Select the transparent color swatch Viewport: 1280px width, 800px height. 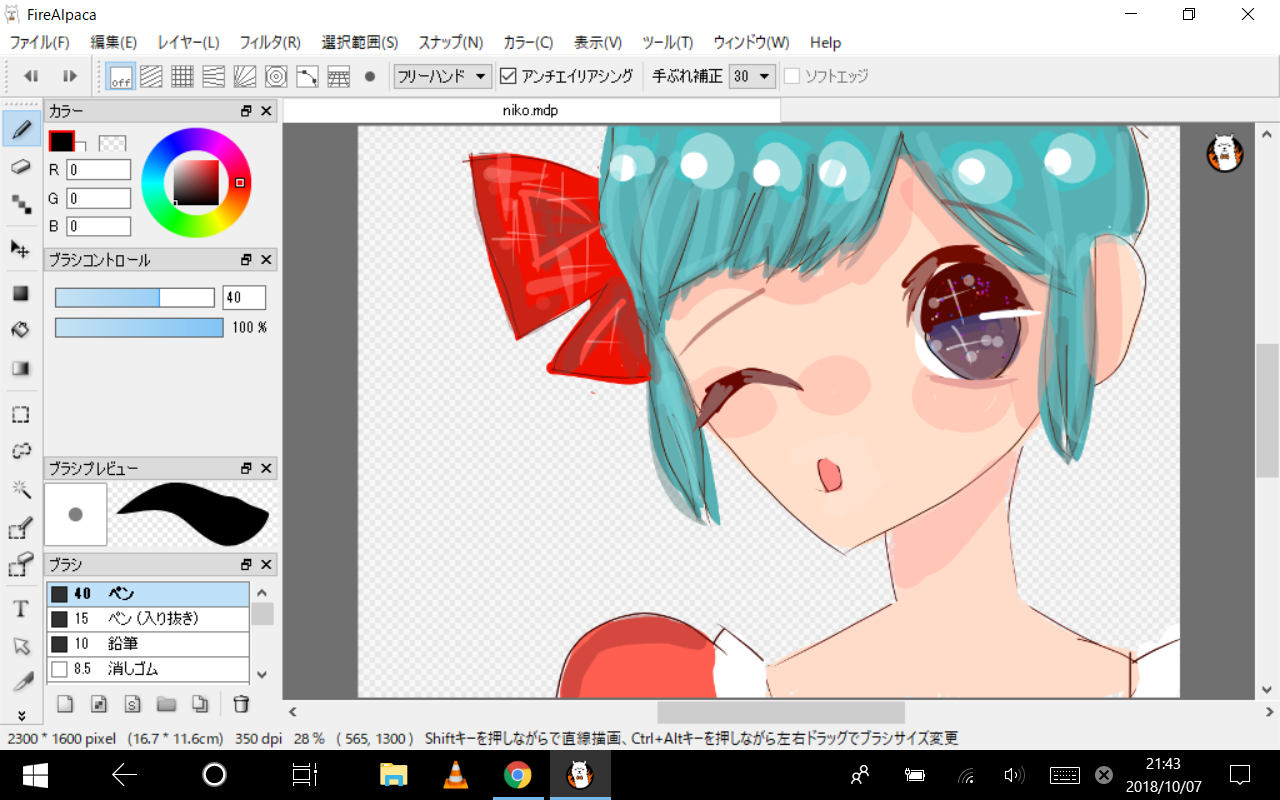tap(112, 143)
